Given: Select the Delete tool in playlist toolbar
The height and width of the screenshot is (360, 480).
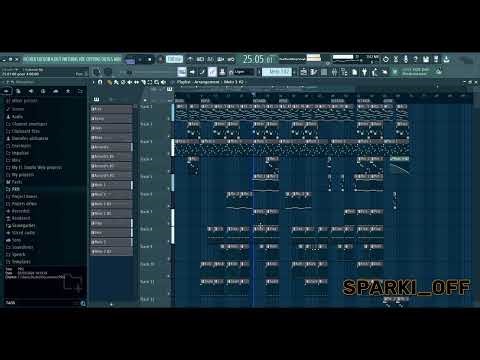Looking at the screenshot, I should coord(123,82).
